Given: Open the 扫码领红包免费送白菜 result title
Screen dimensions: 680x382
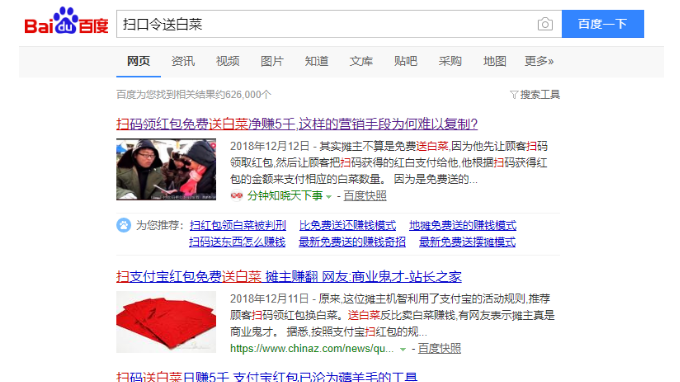Looking at the screenshot, I should pyautogui.click(x=297, y=124).
